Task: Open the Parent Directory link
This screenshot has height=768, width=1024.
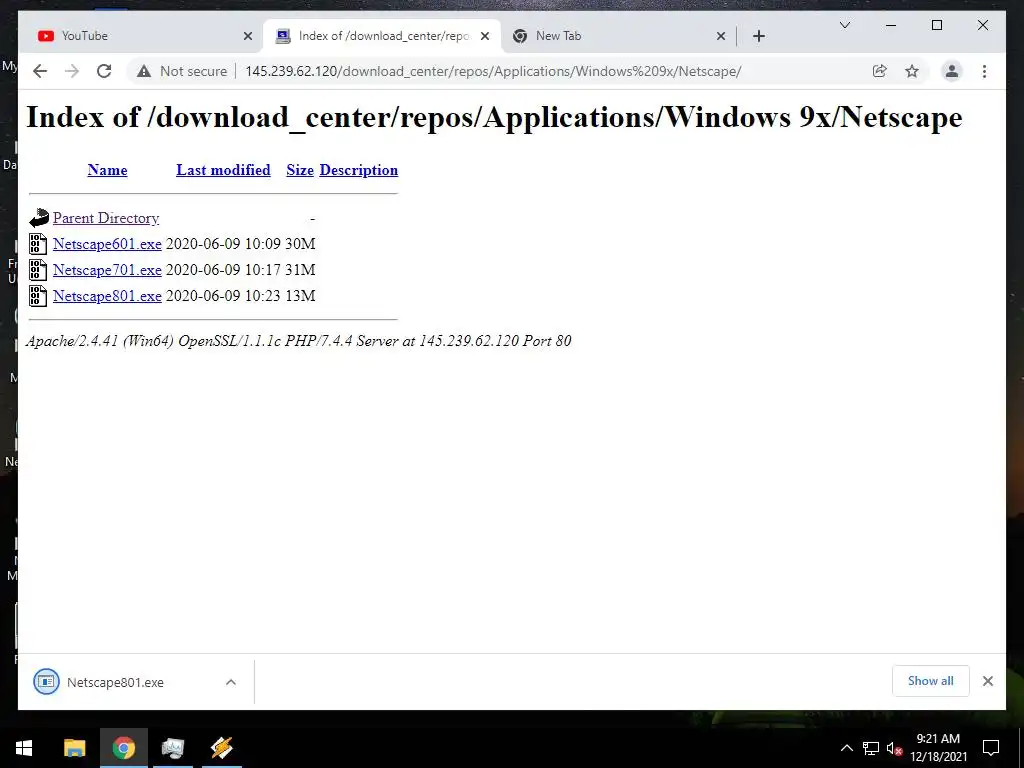Action: (x=106, y=218)
